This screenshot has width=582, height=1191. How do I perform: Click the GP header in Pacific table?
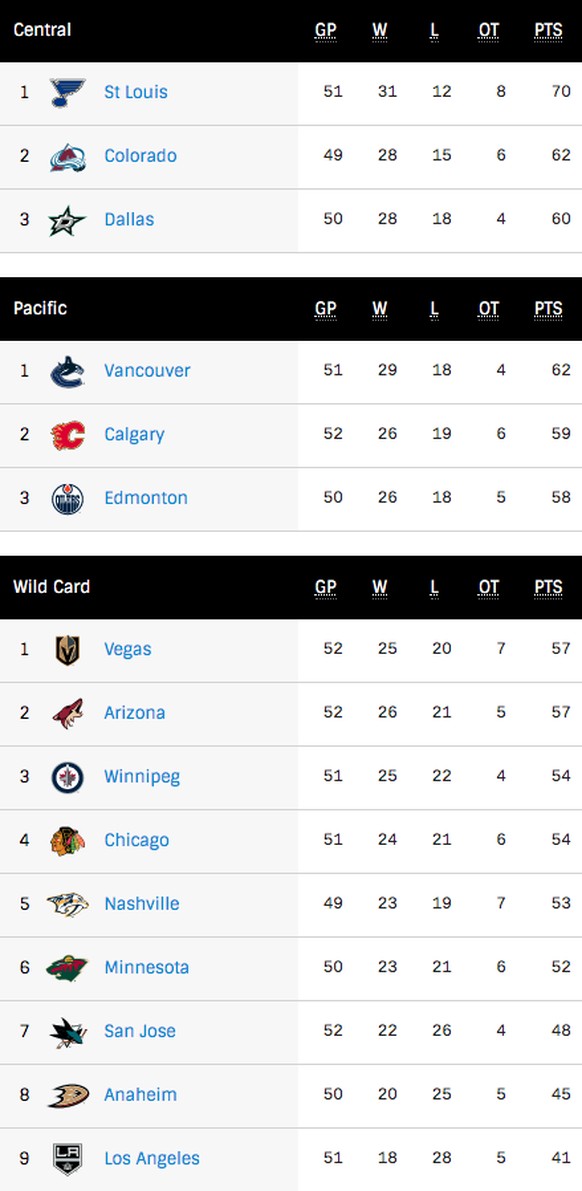(x=326, y=310)
